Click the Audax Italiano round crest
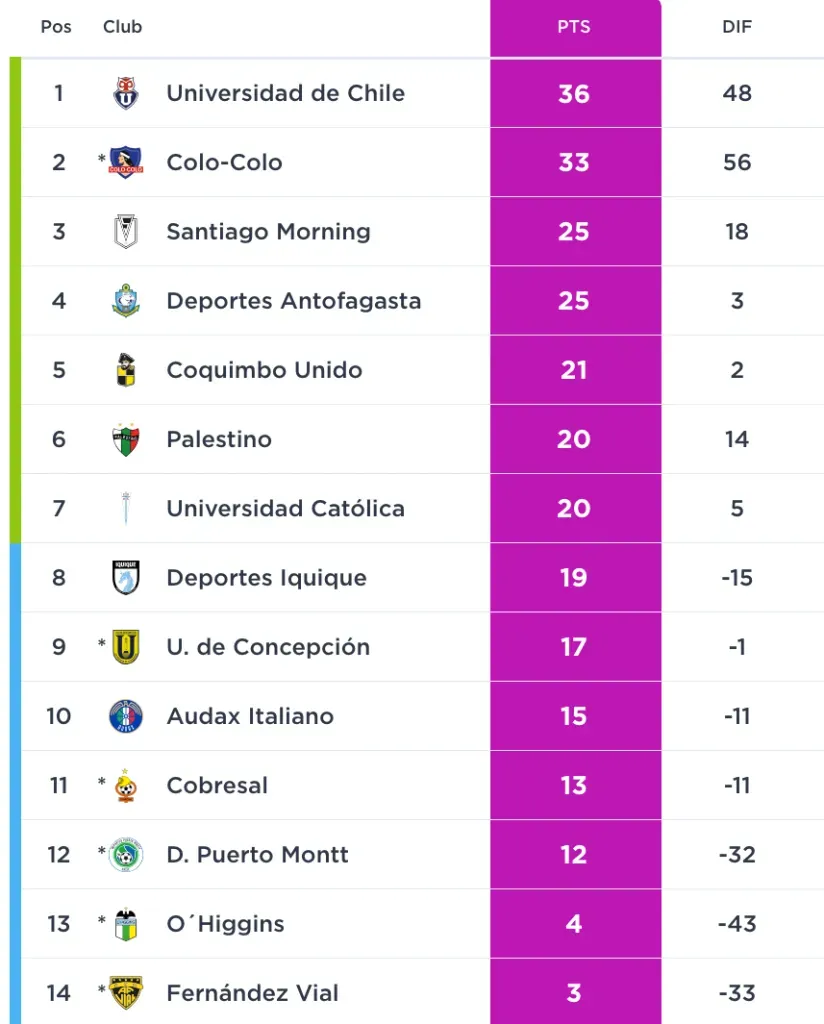 click(x=126, y=716)
